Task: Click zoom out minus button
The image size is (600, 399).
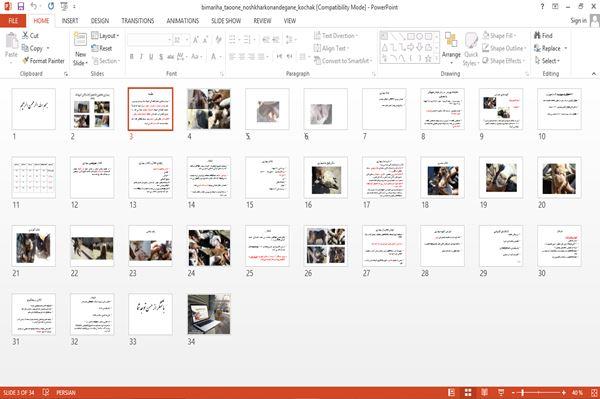Action: coord(514,392)
